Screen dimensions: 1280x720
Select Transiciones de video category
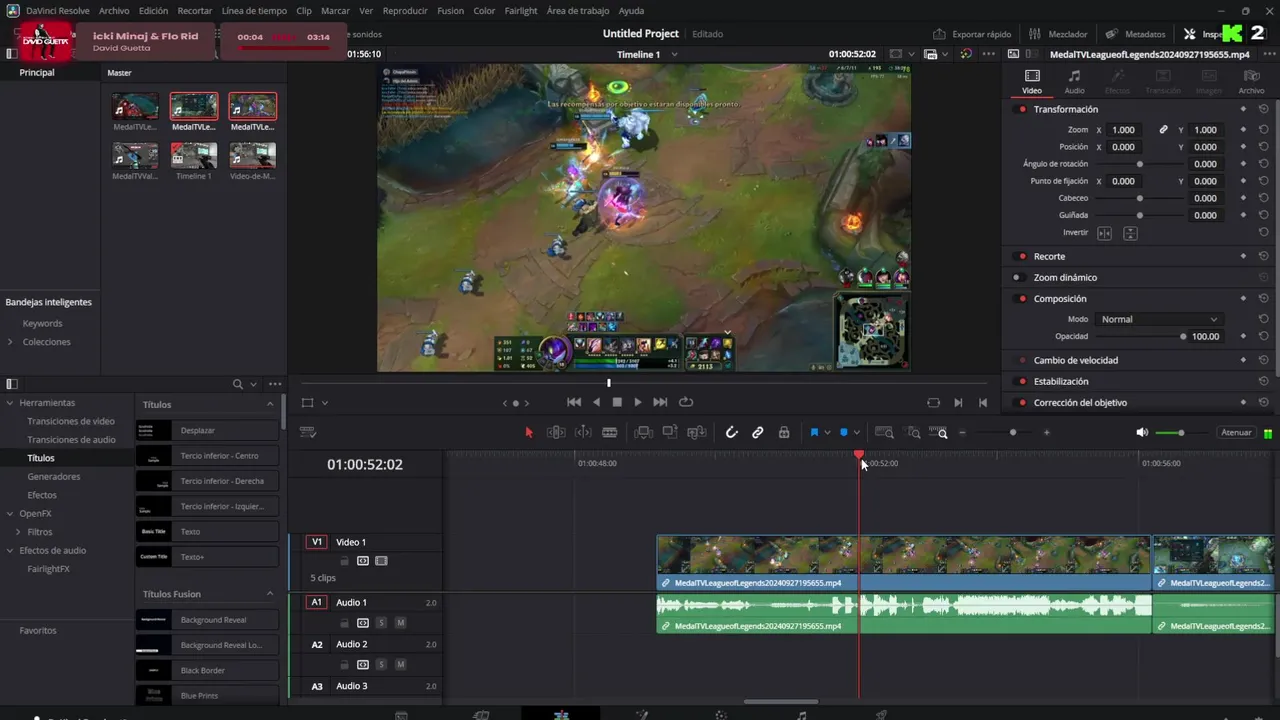coord(71,421)
